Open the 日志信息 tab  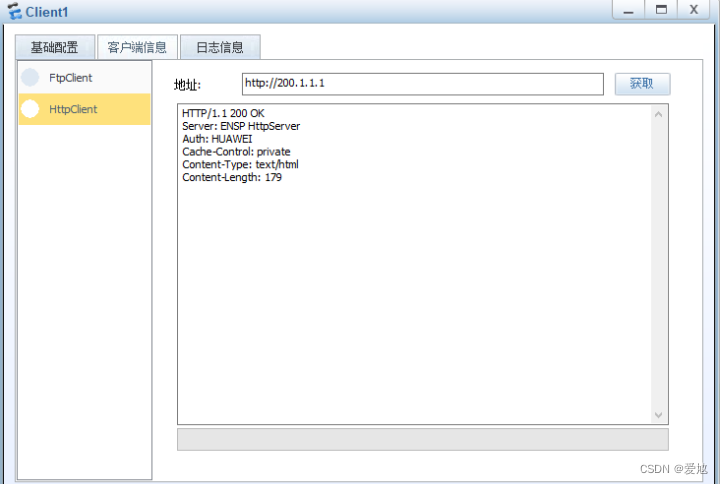[x=220, y=47]
